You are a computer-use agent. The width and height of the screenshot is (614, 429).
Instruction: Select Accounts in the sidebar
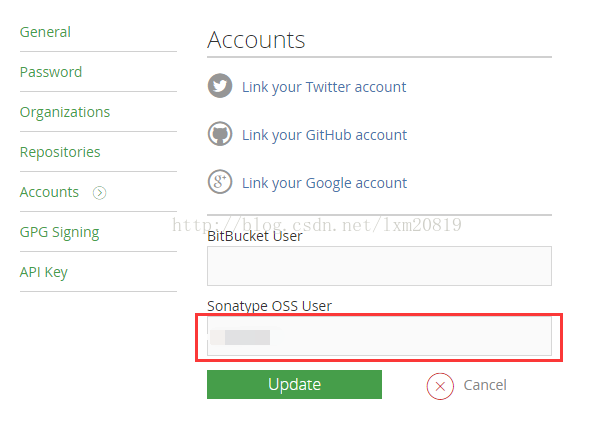49,192
